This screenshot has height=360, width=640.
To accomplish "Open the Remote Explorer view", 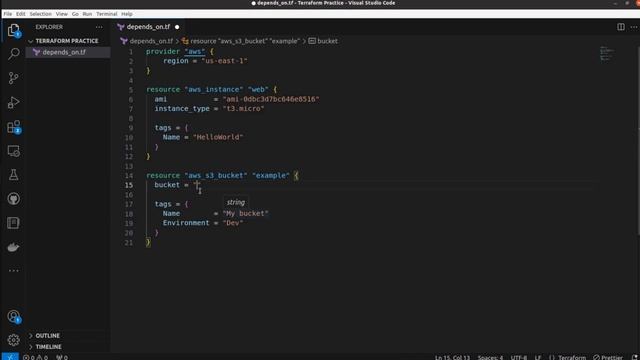I will [13, 151].
